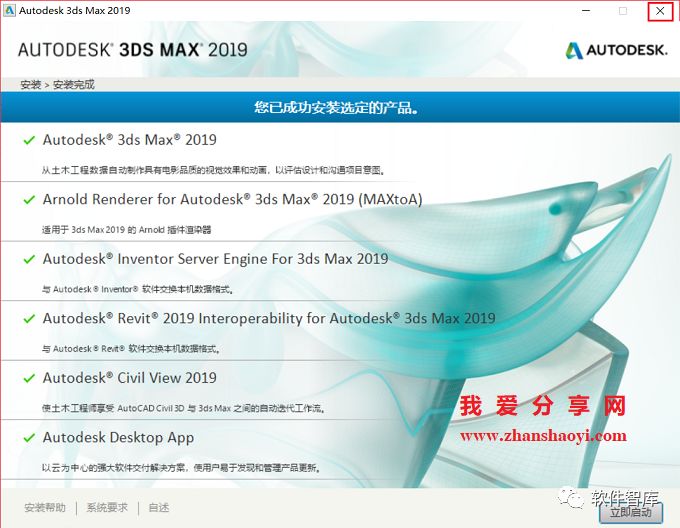Viewport: 680px width, 528px height.
Task: Click the checkmark beside Inventor Server Engine
Action: tap(29, 259)
